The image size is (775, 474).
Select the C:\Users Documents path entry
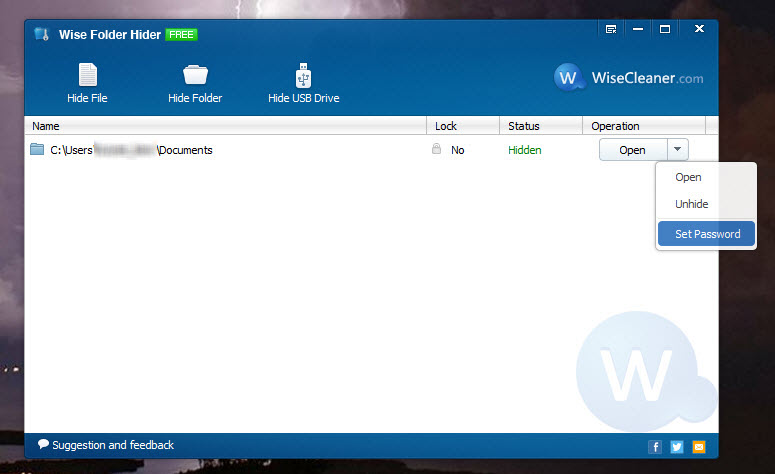pyautogui.click(x=131, y=150)
